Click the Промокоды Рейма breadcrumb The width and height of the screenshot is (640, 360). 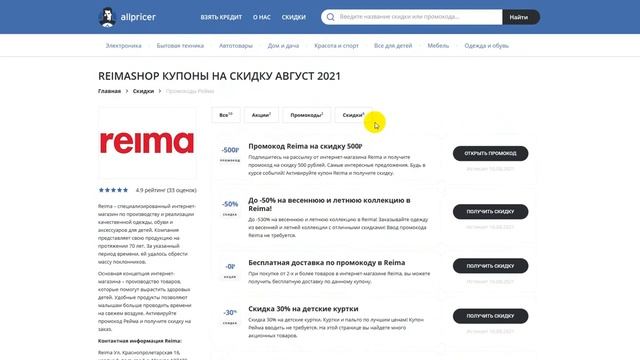tap(190, 91)
